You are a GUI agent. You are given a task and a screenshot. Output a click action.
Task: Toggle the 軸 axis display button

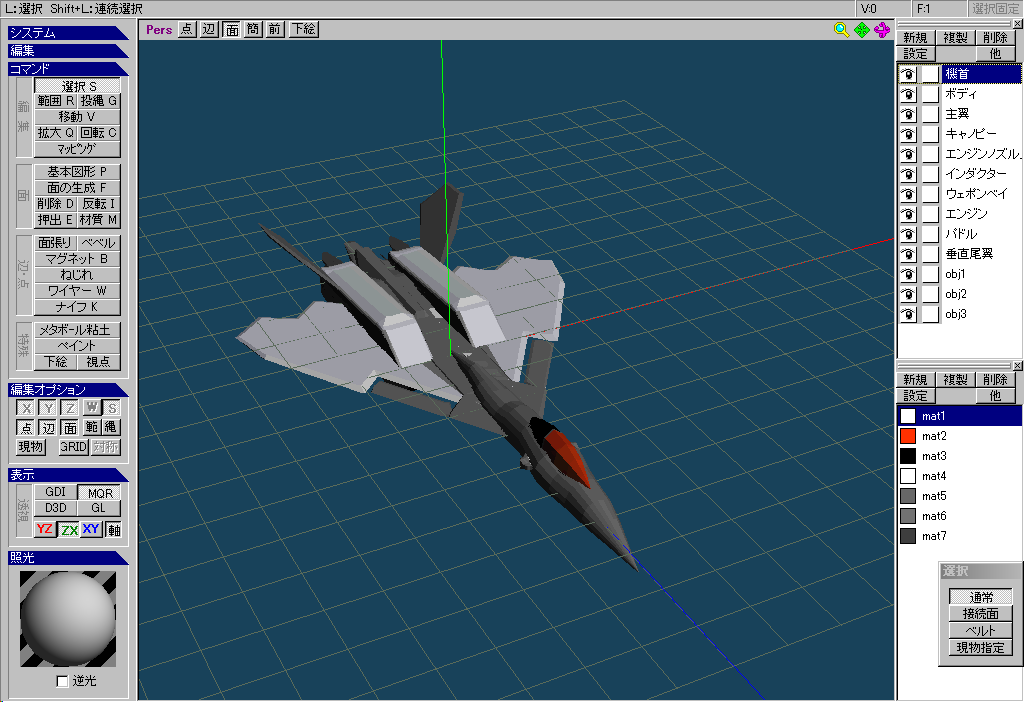coord(114,530)
